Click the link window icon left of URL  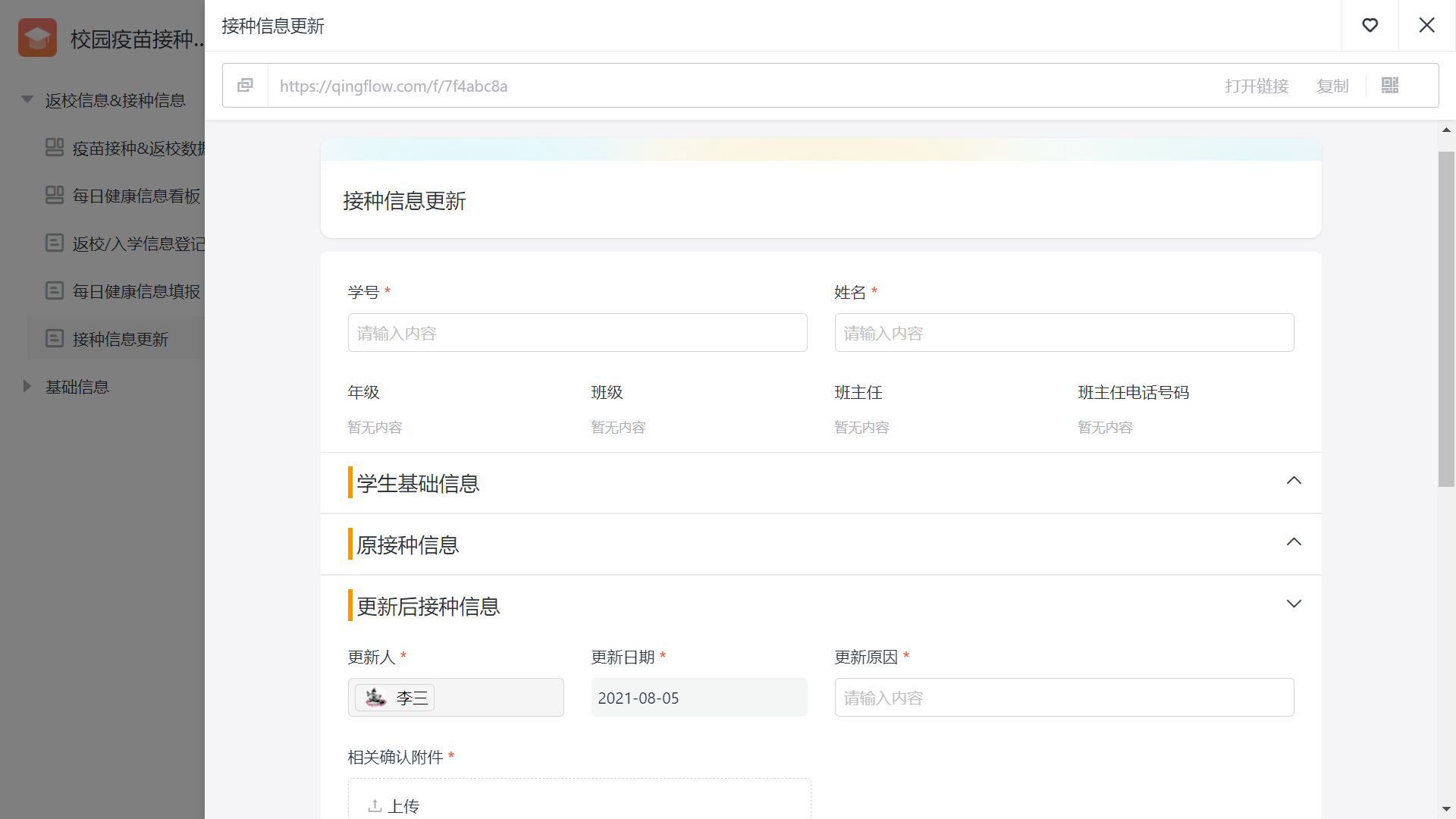(245, 86)
